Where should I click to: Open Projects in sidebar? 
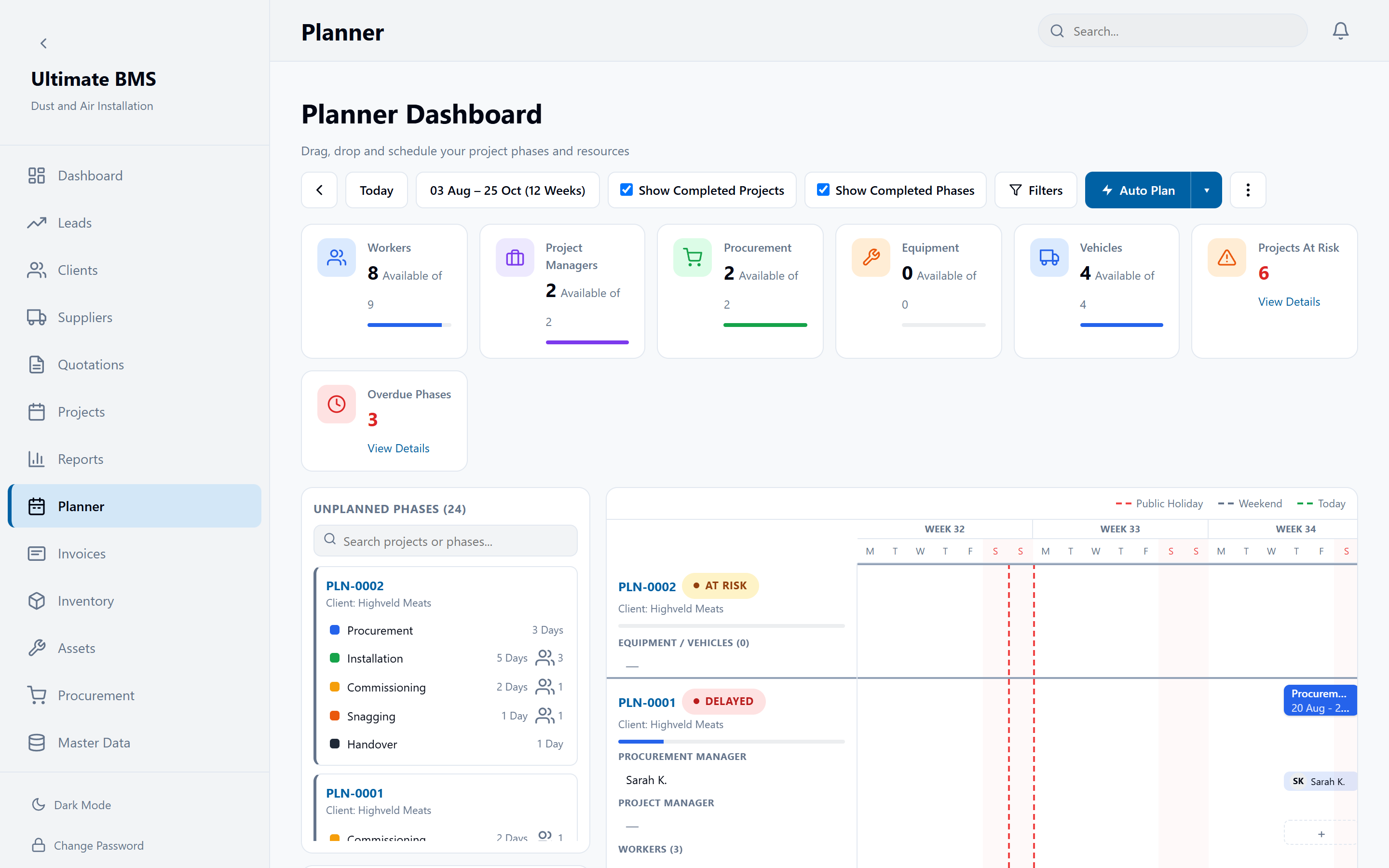click(x=134, y=412)
